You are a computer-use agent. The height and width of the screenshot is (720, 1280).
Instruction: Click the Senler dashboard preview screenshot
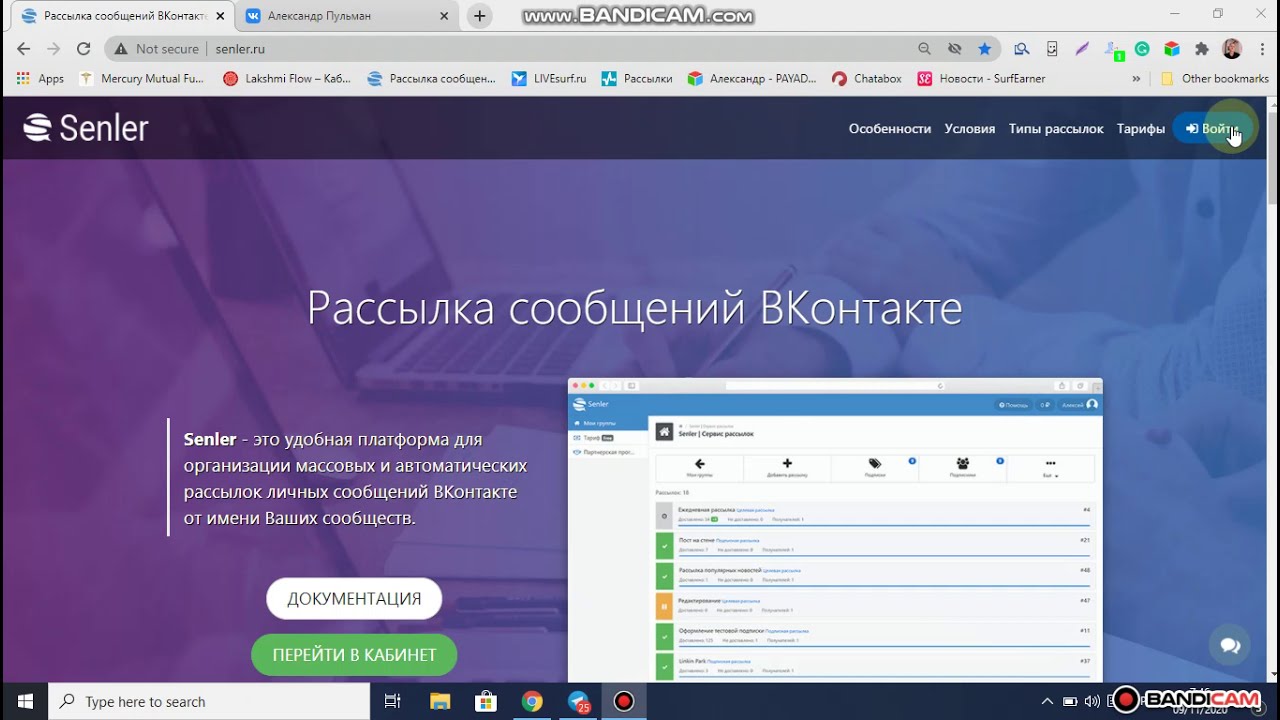835,530
